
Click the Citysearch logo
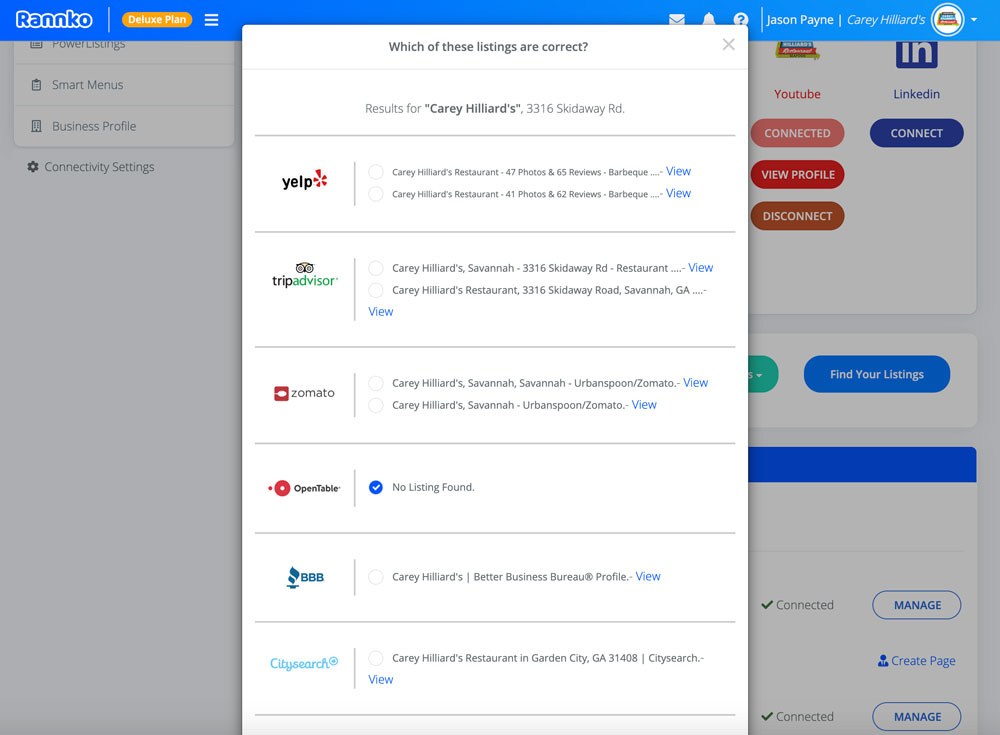[x=304, y=664]
